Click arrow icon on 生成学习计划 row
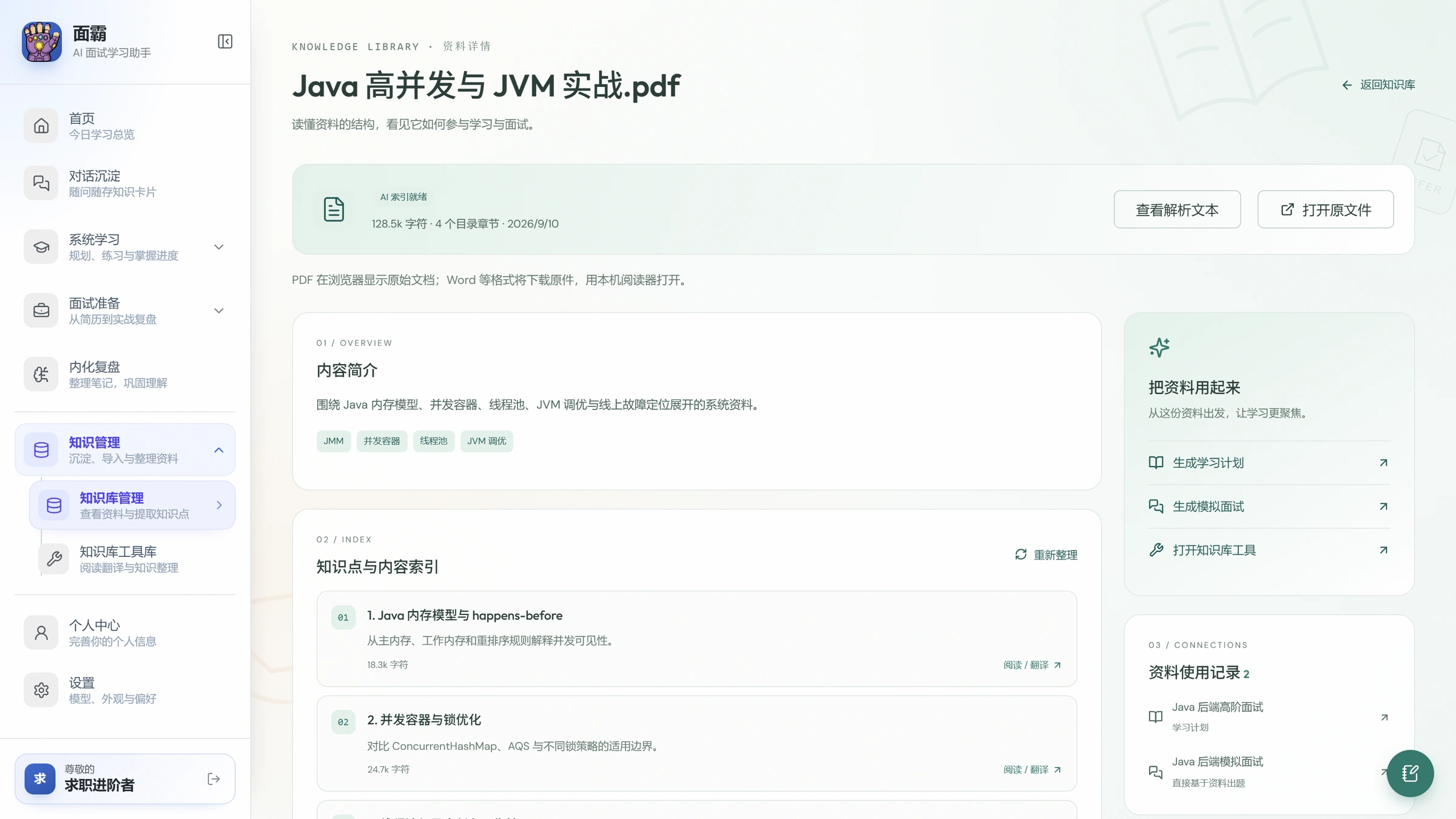This screenshot has width=1456, height=819. pos(1383,463)
